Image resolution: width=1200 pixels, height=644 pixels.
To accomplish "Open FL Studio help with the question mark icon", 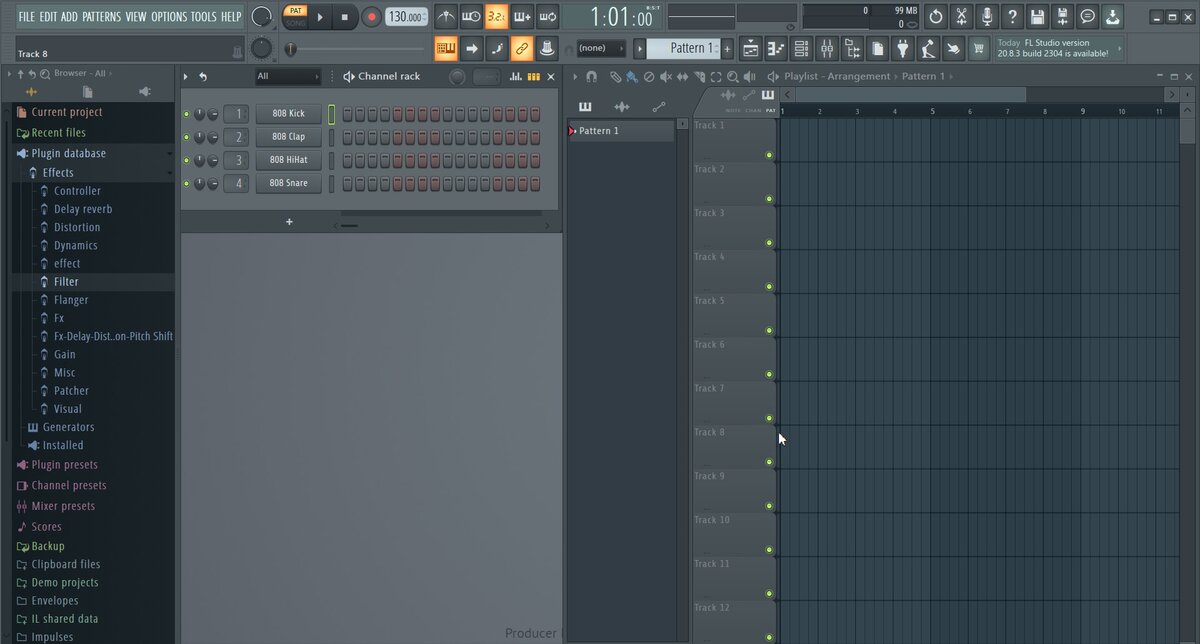I will pyautogui.click(x=1011, y=17).
